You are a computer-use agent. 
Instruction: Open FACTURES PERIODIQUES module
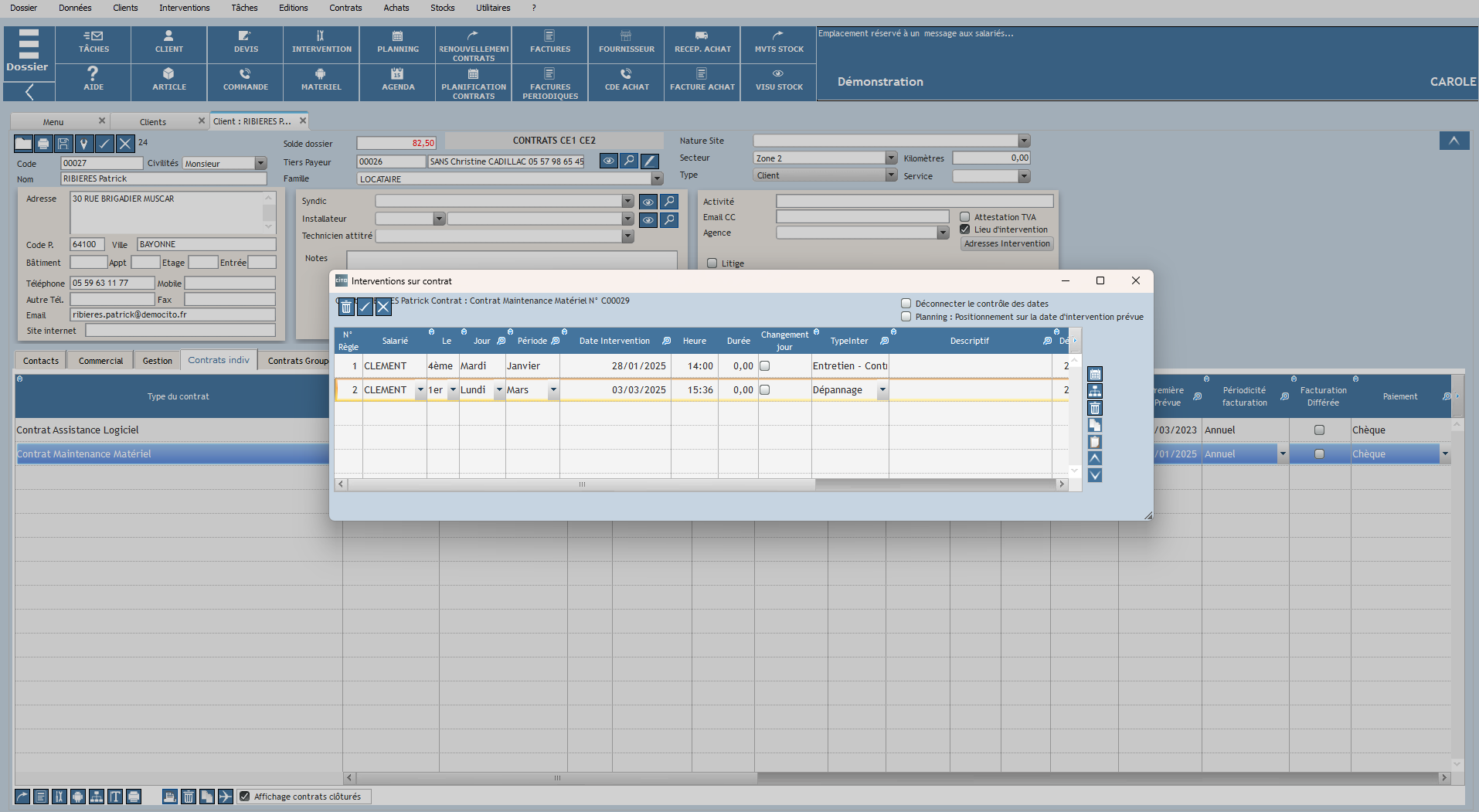(550, 81)
